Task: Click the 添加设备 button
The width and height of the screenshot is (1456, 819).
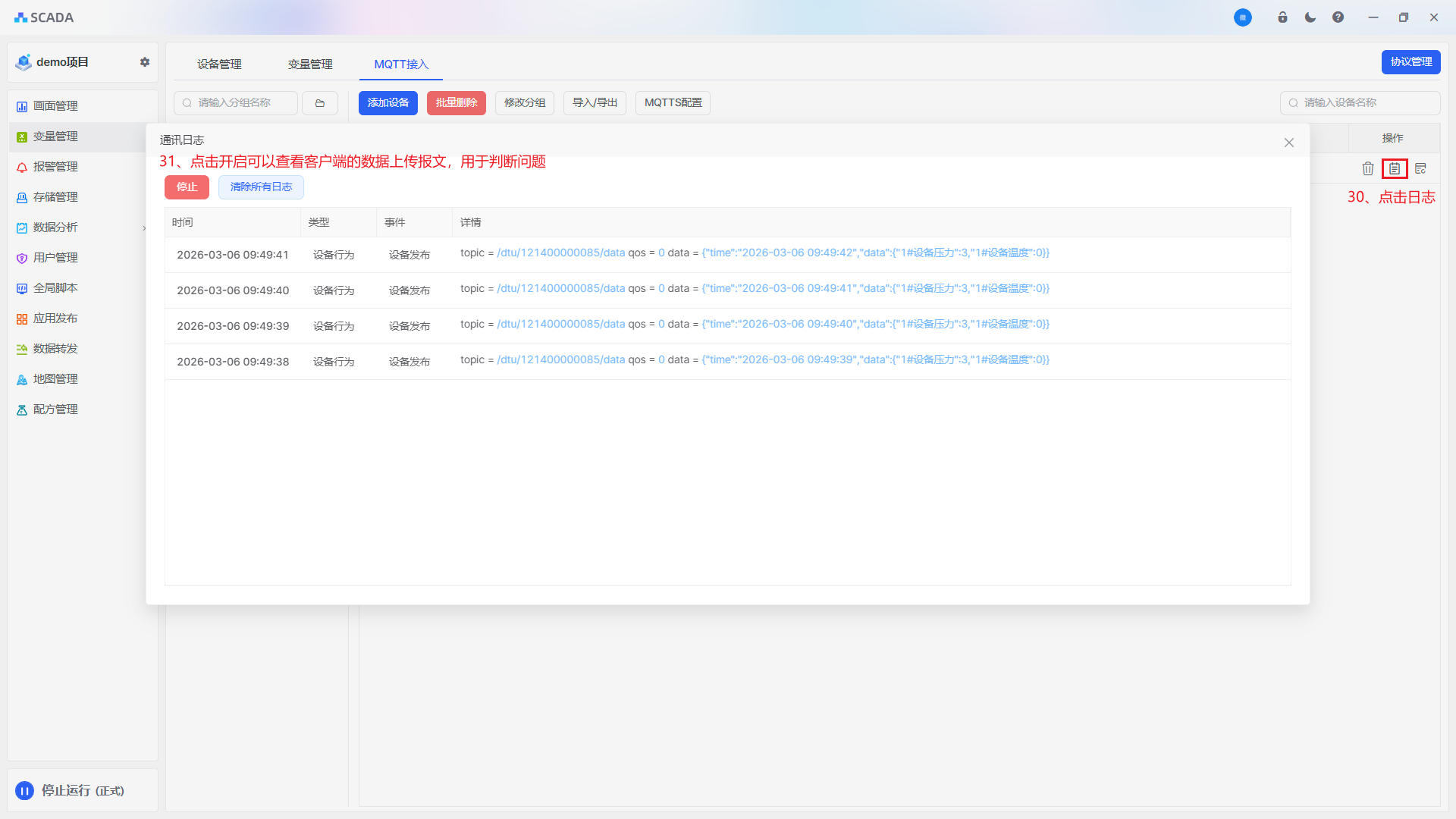Action: click(x=388, y=103)
